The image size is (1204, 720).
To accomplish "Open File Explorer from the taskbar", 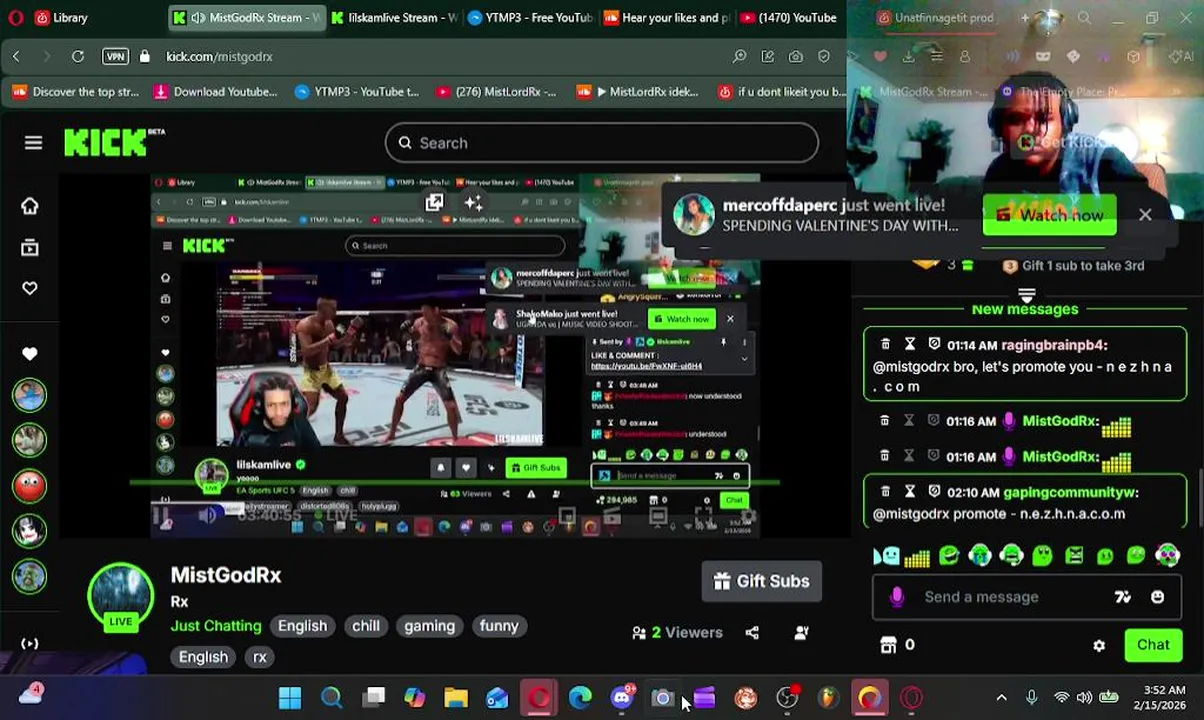I will click(x=455, y=697).
